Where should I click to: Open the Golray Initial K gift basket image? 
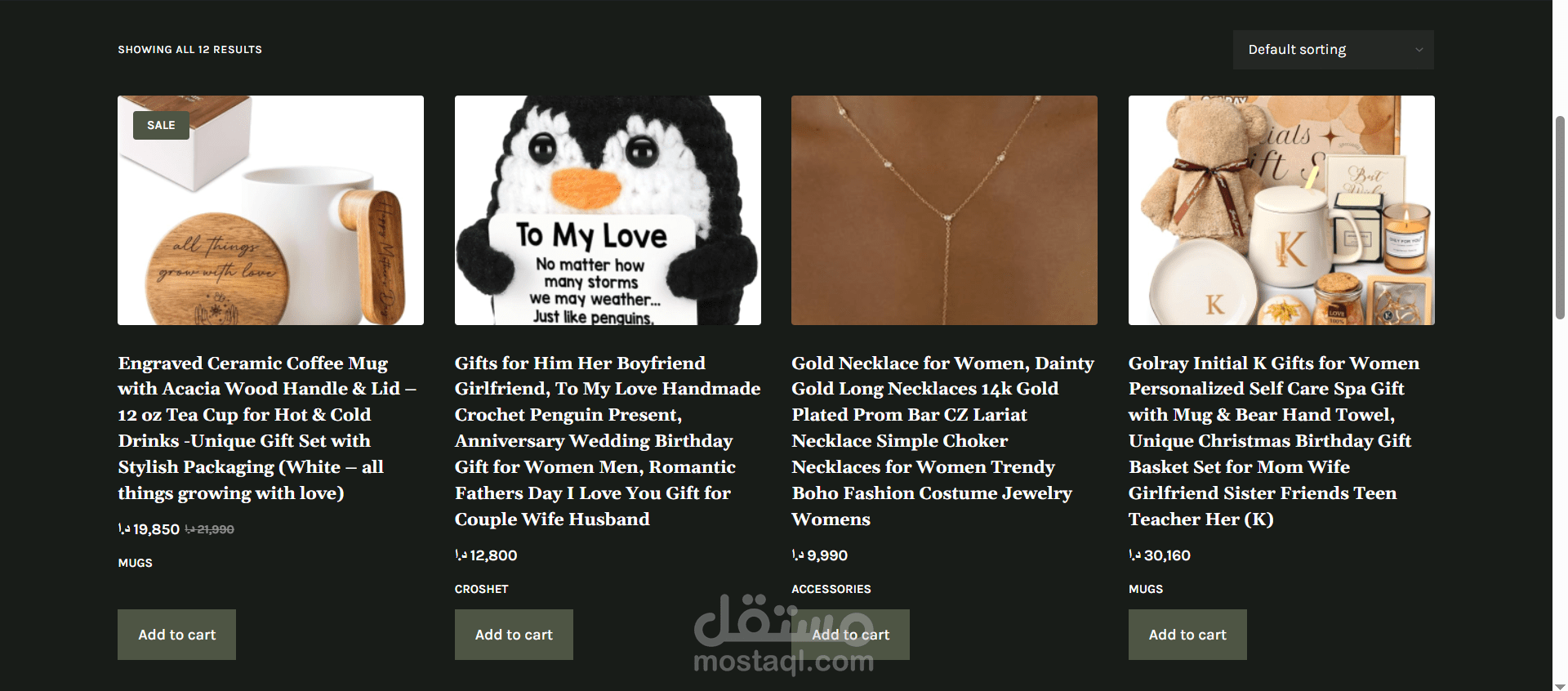coord(1281,211)
